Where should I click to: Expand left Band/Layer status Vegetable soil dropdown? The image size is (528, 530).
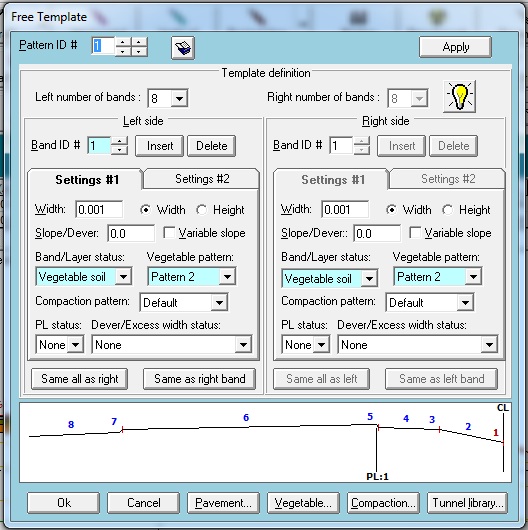click(x=83, y=277)
